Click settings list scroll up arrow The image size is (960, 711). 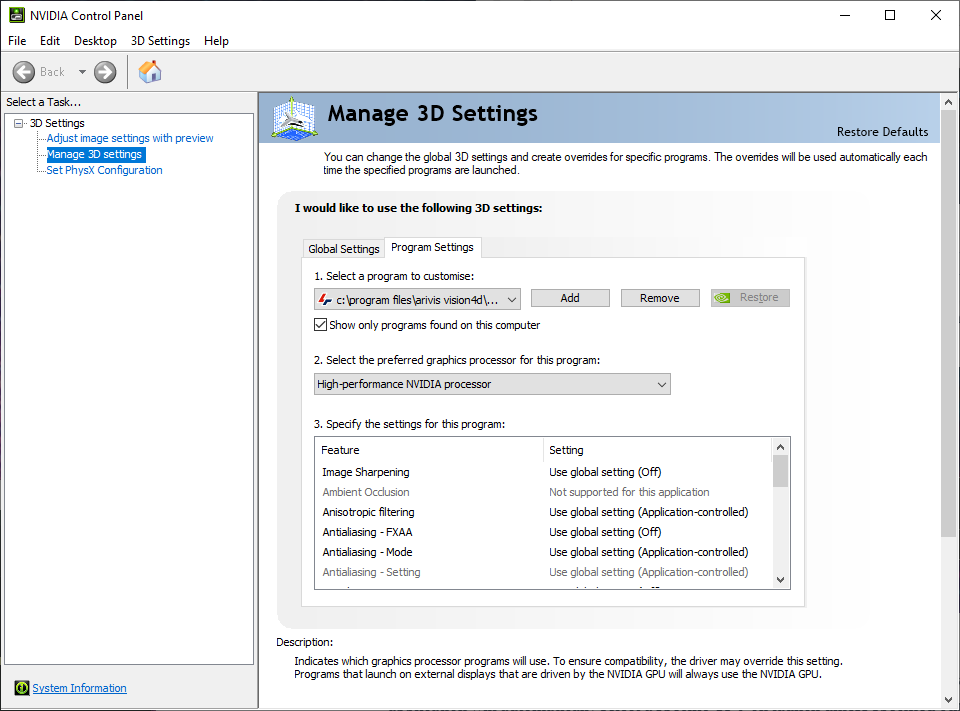[x=780, y=448]
